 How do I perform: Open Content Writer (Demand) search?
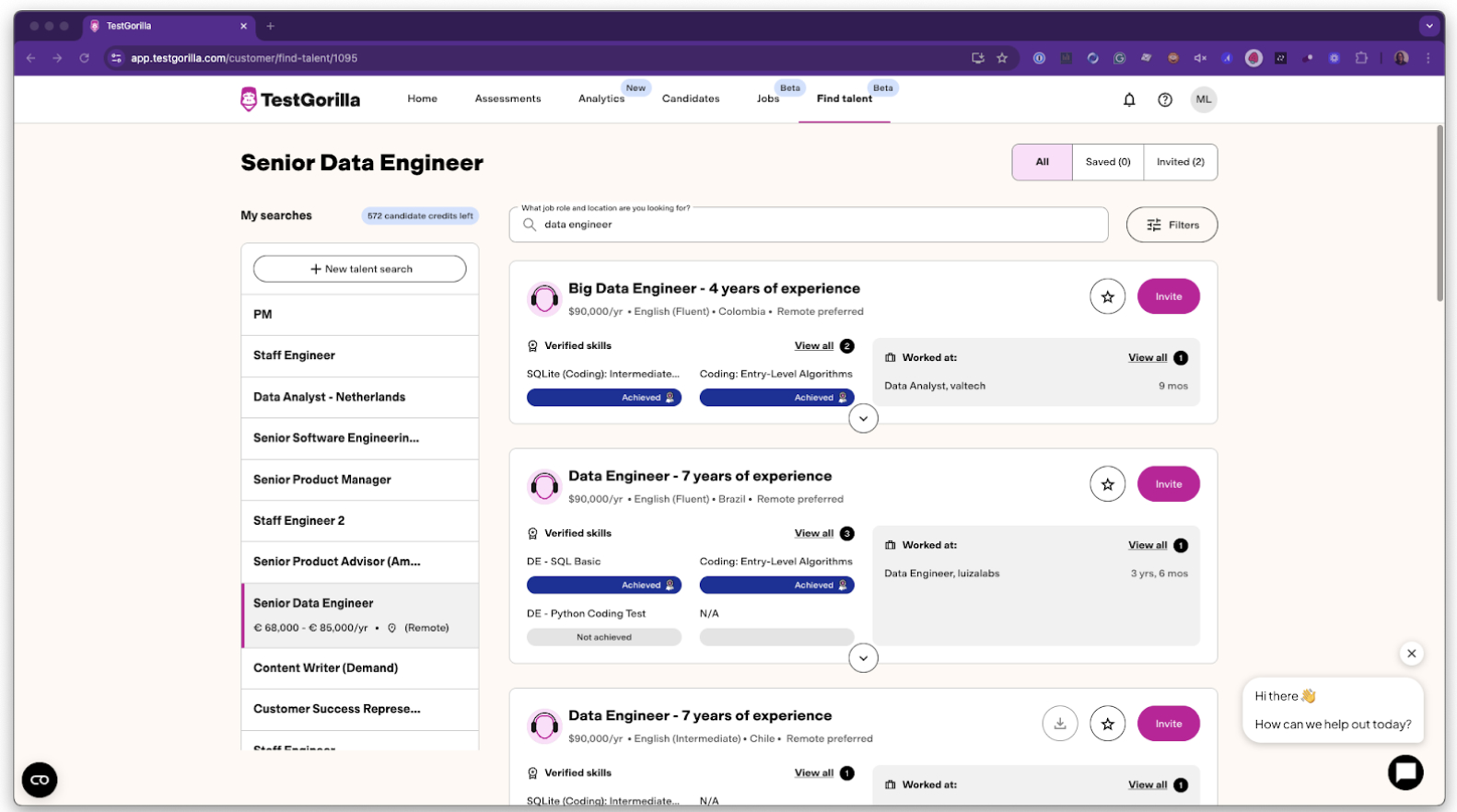click(360, 668)
